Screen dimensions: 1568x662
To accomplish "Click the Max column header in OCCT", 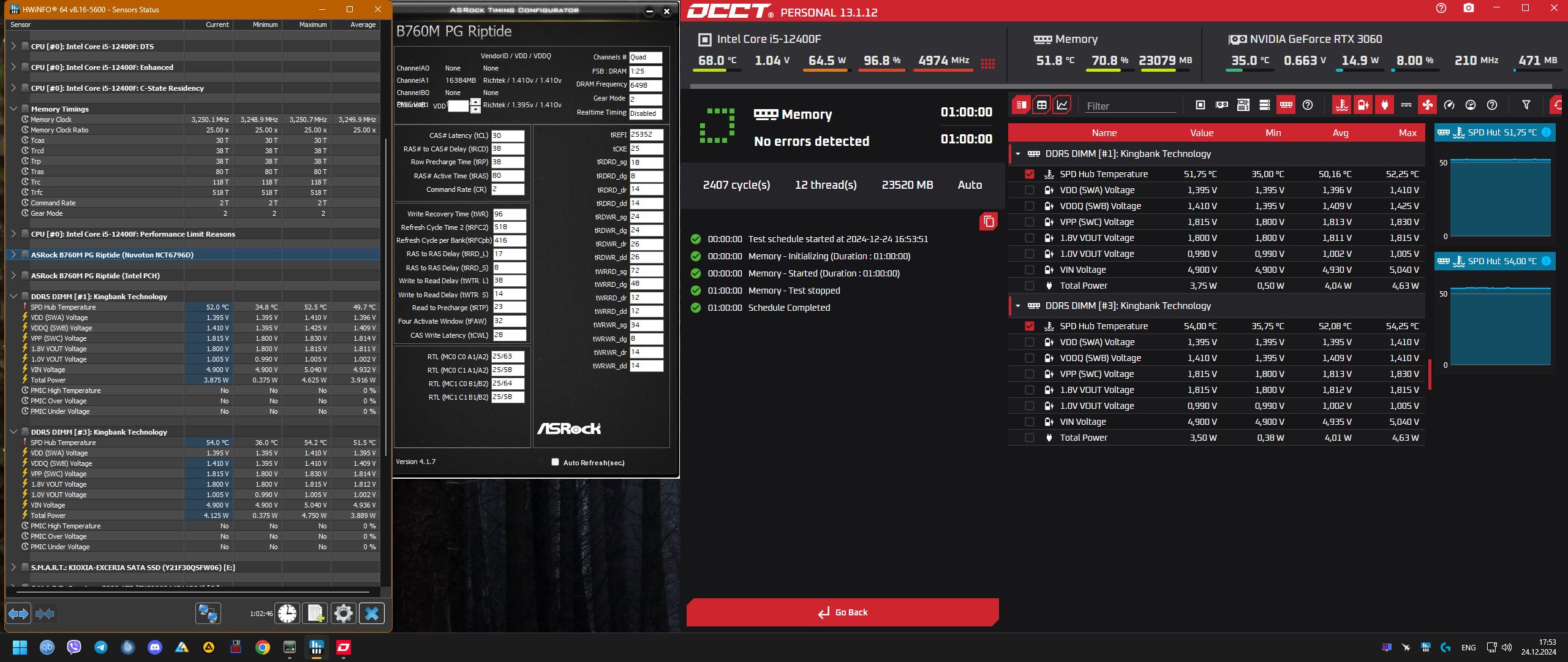I will click(x=1408, y=133).
